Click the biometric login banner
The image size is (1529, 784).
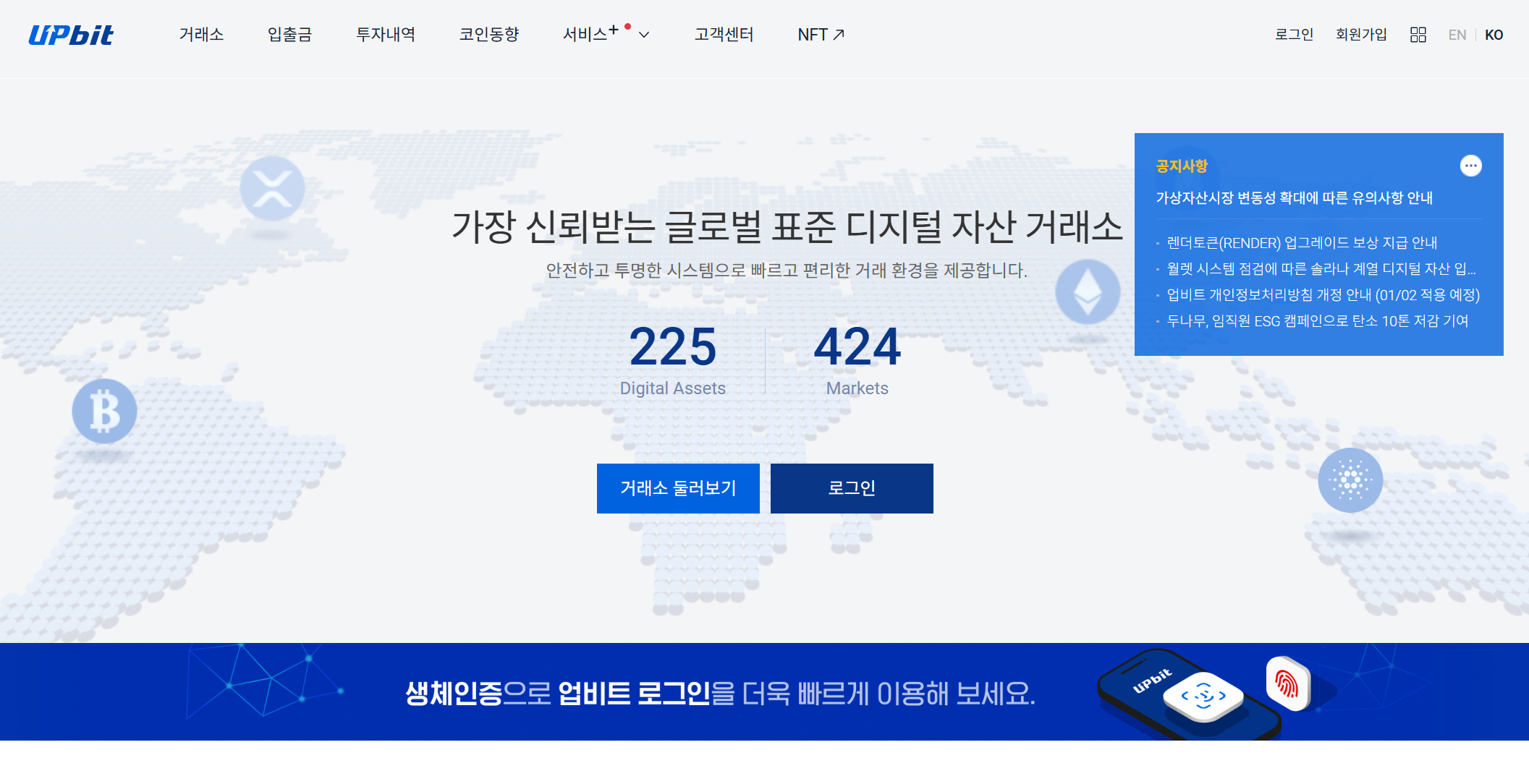pyautogui.click(x=720, y=693)
